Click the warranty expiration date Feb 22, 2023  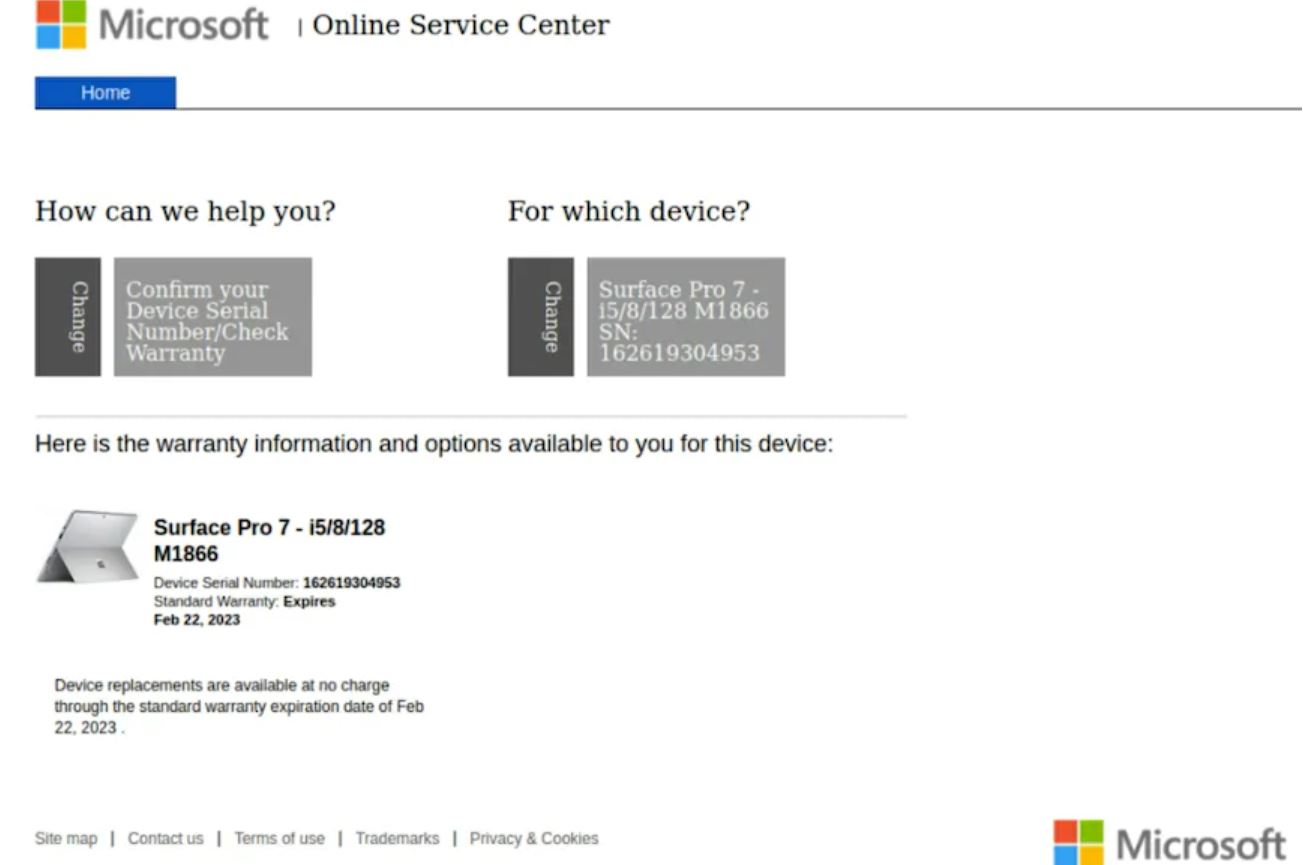(x=197, y=619)
